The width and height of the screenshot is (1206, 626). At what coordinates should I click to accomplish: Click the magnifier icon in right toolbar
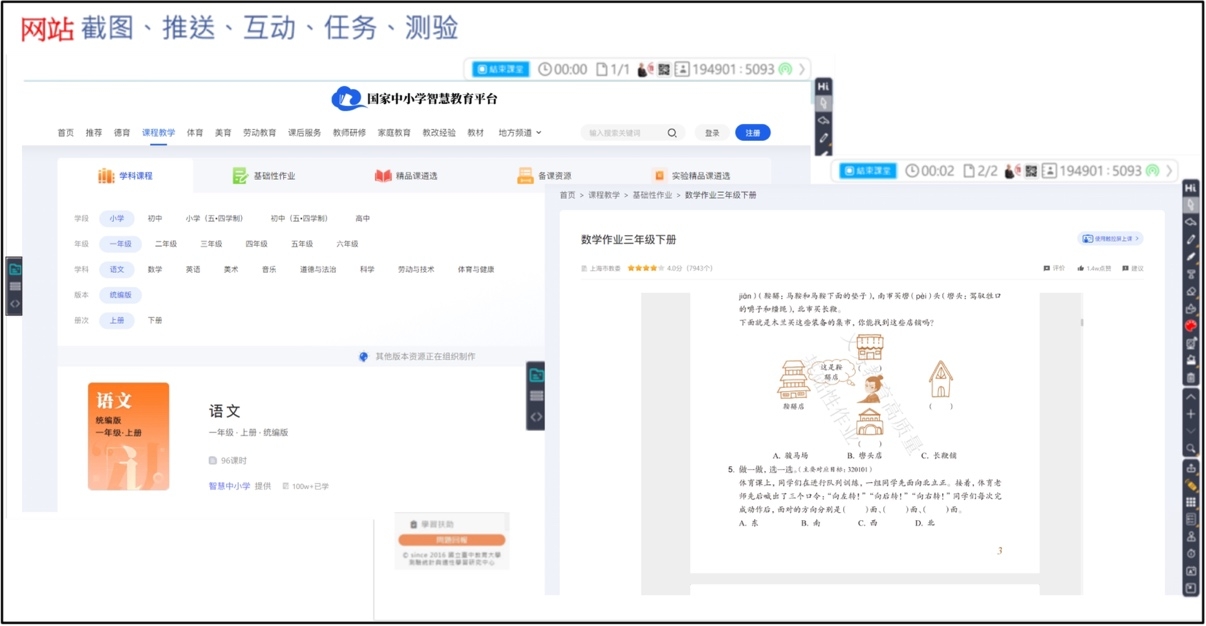point(1190,449)
